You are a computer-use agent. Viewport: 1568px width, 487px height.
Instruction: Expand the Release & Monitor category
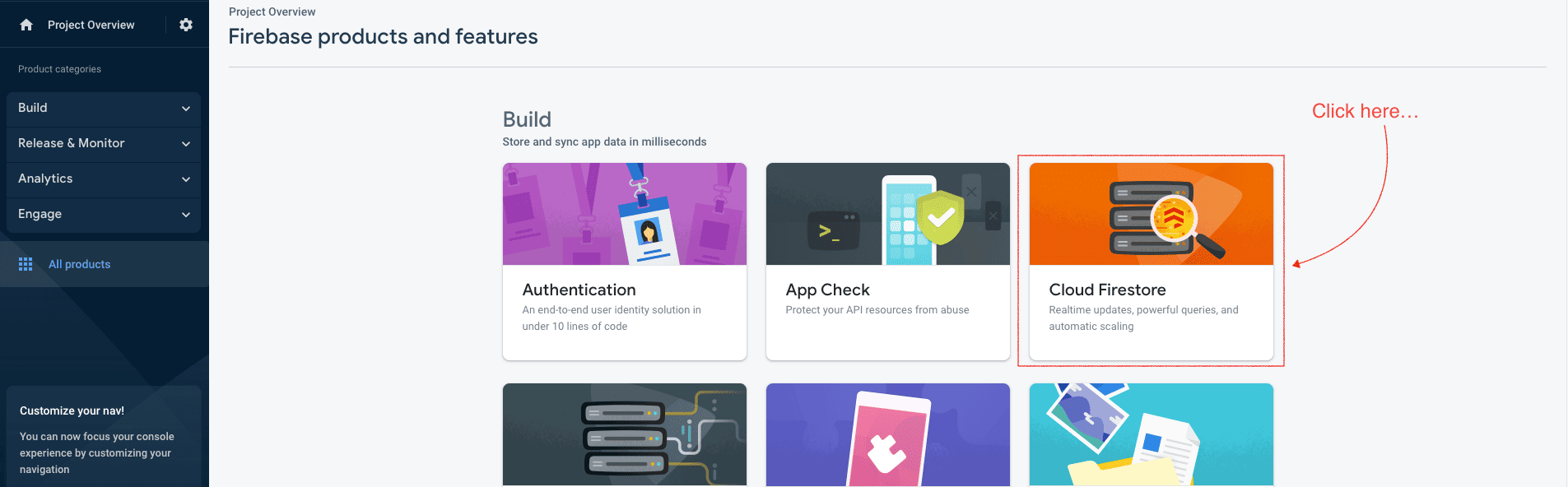(103, 143)
